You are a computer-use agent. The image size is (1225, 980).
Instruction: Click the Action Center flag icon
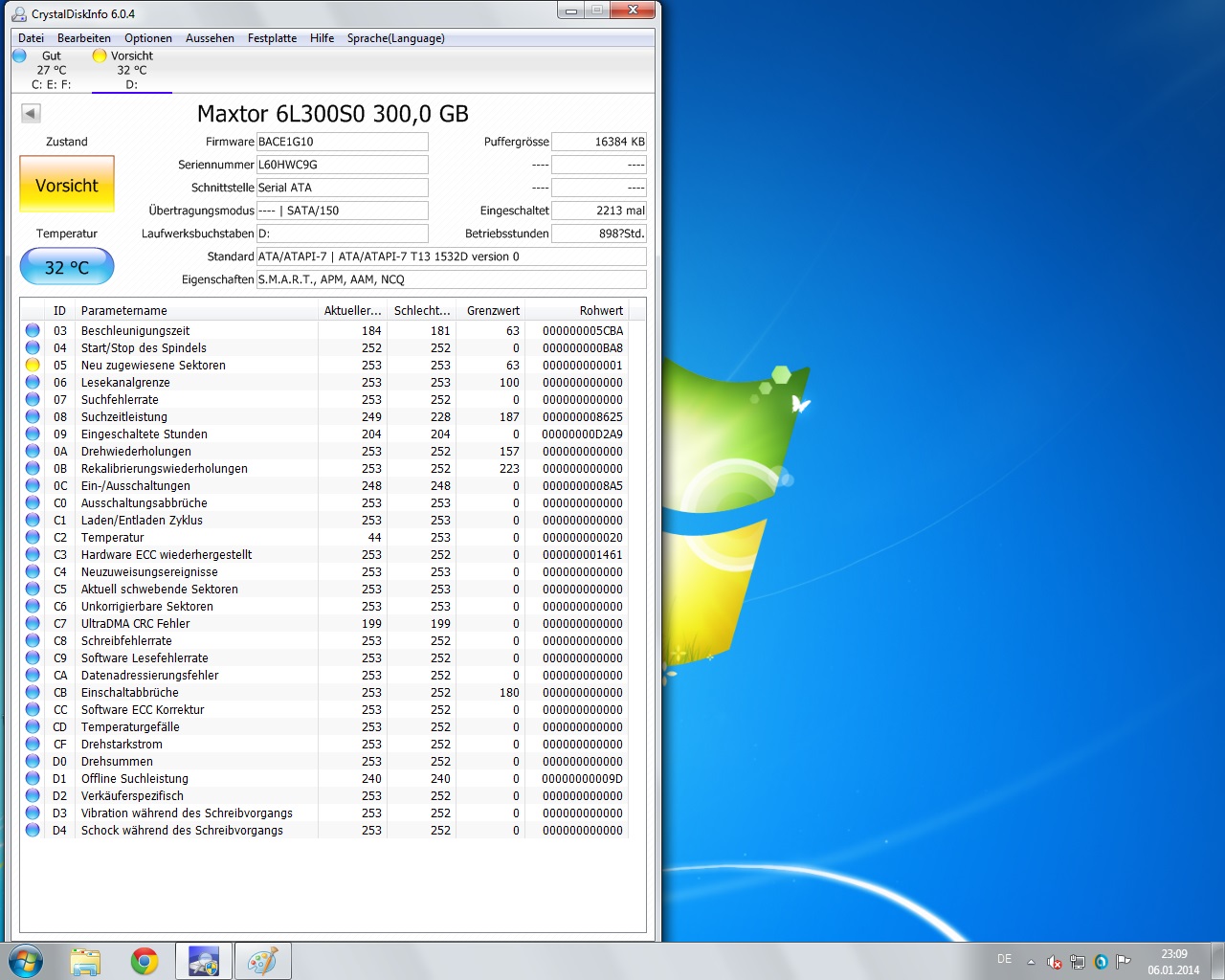[1124, 962]
